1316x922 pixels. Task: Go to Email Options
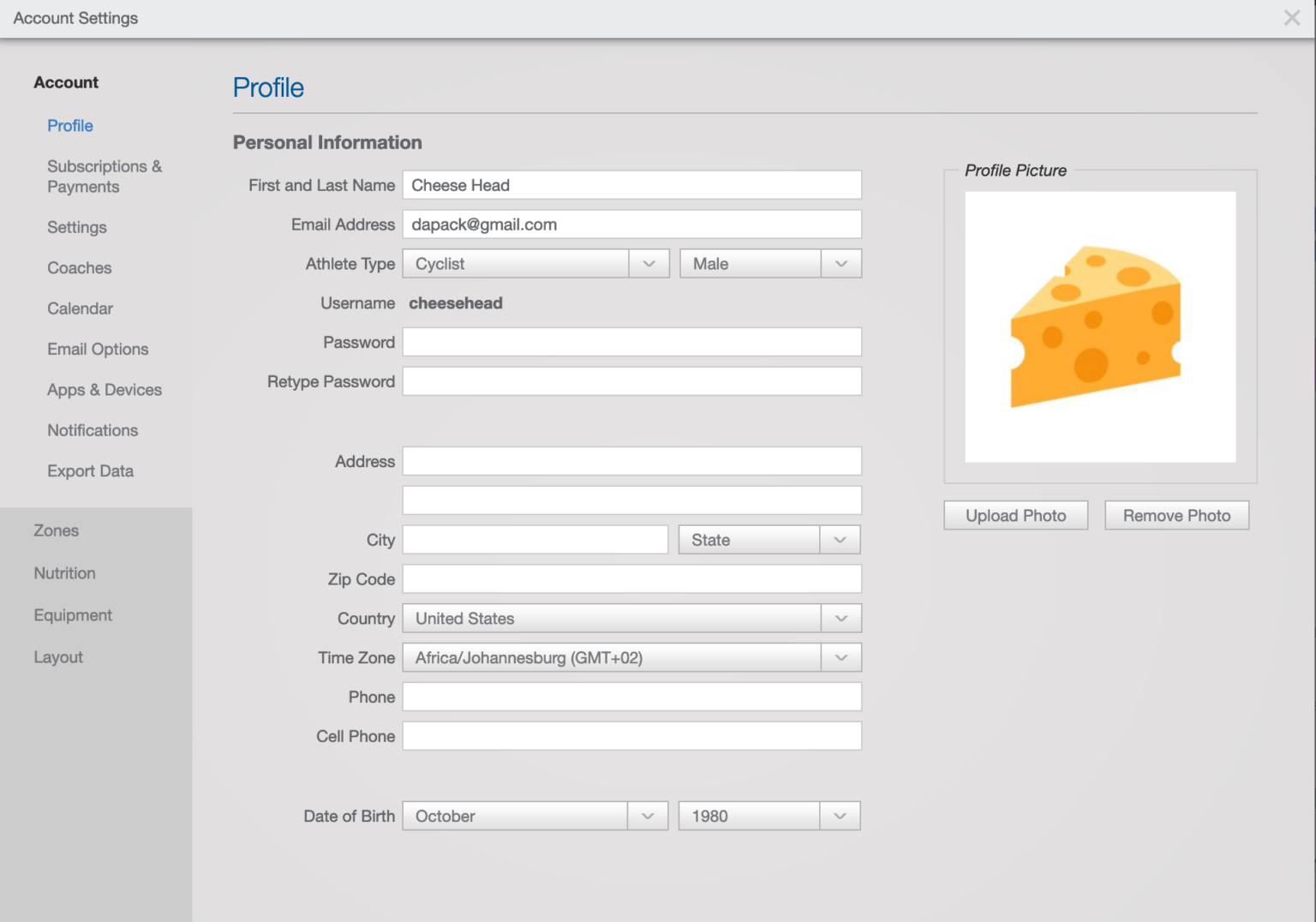[x=98, y=349]
